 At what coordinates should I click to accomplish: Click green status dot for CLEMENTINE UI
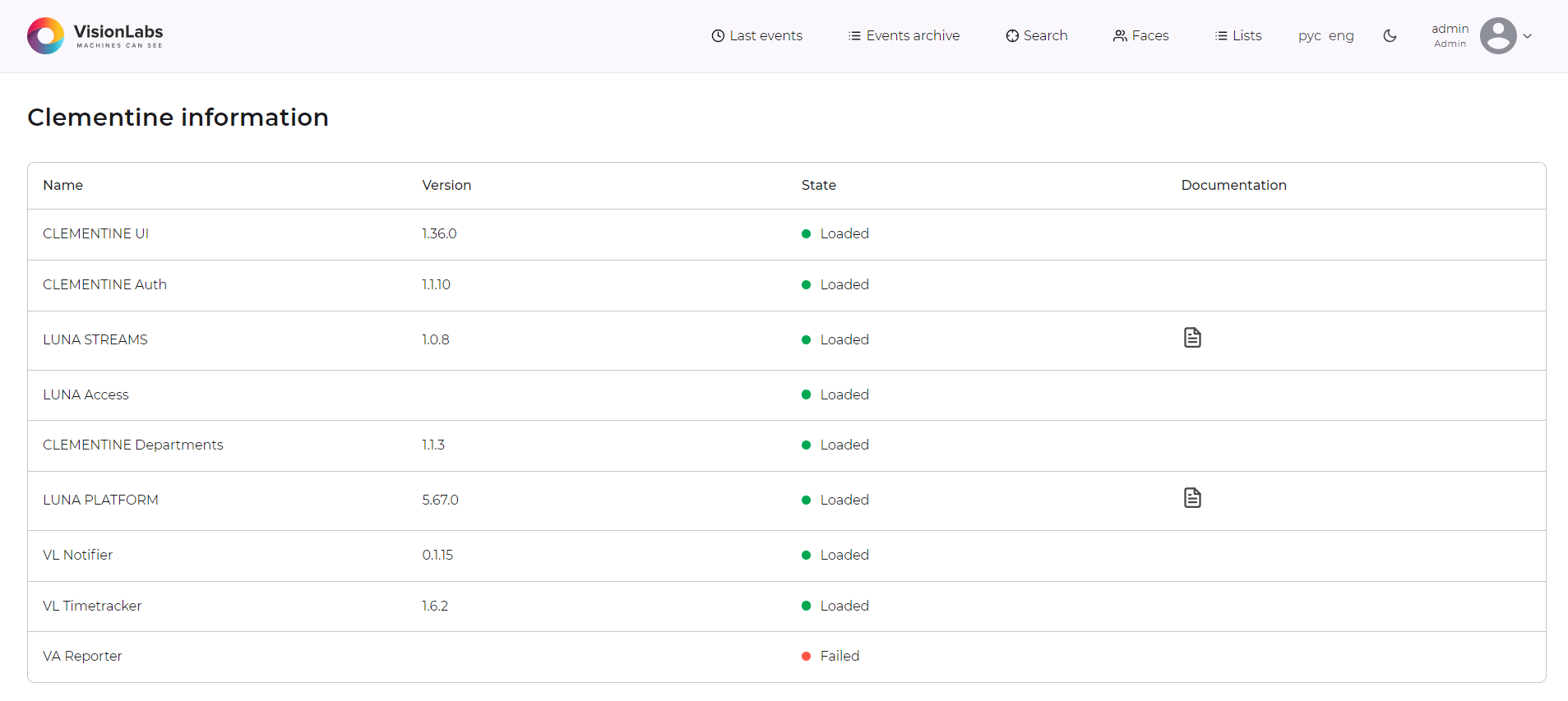[x=806, y=234]
